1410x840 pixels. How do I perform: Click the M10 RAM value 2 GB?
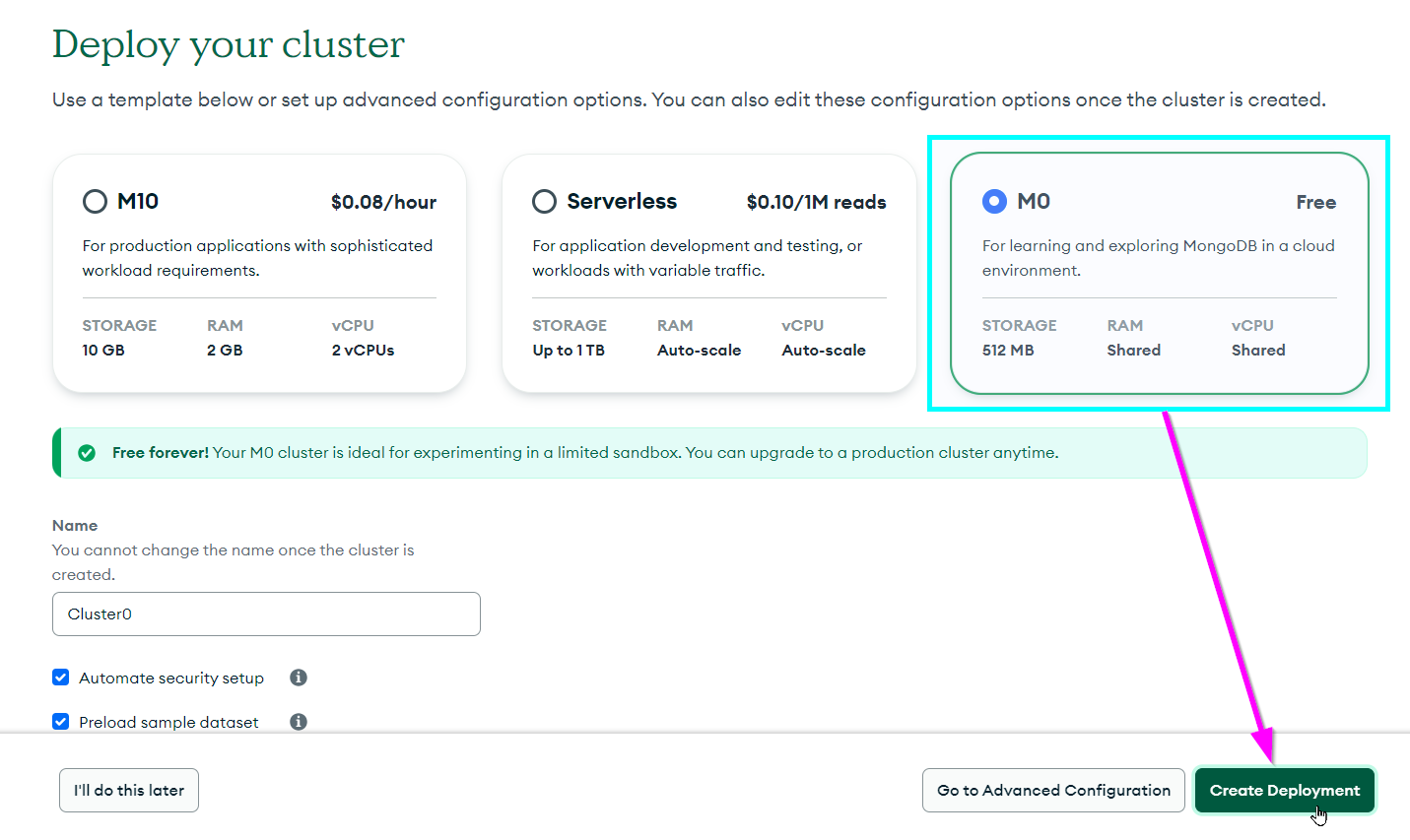click(x=225, y=351)
